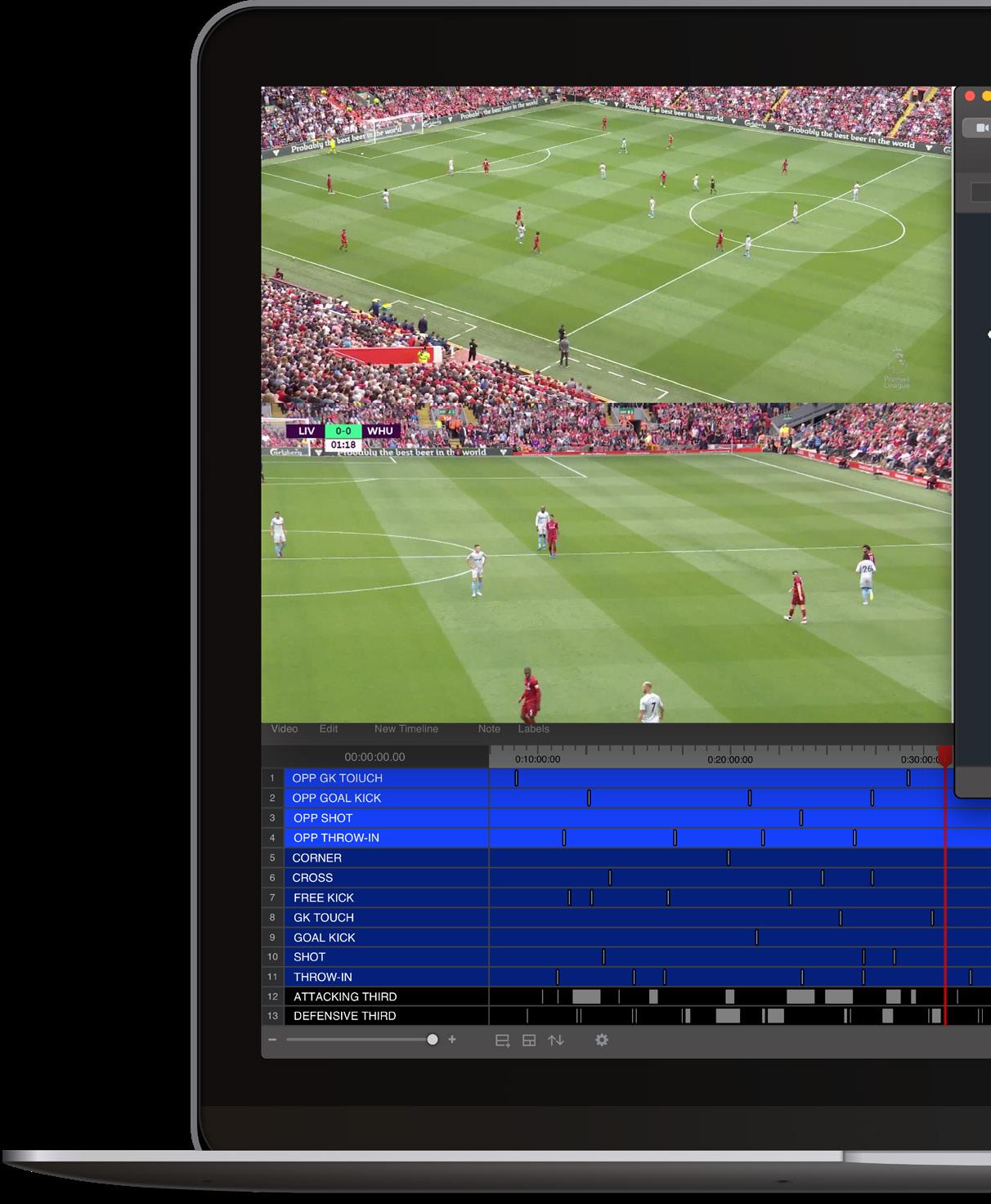Click the first marker in the SHOT row

(603, 957)
